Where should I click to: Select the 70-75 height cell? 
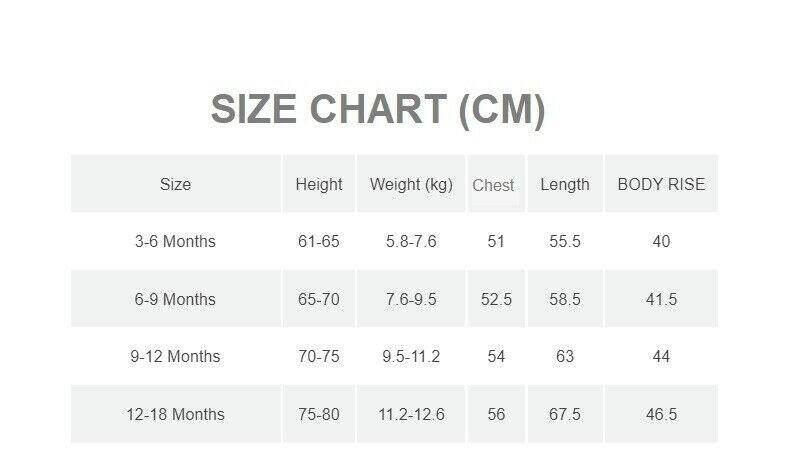(319, 356)
